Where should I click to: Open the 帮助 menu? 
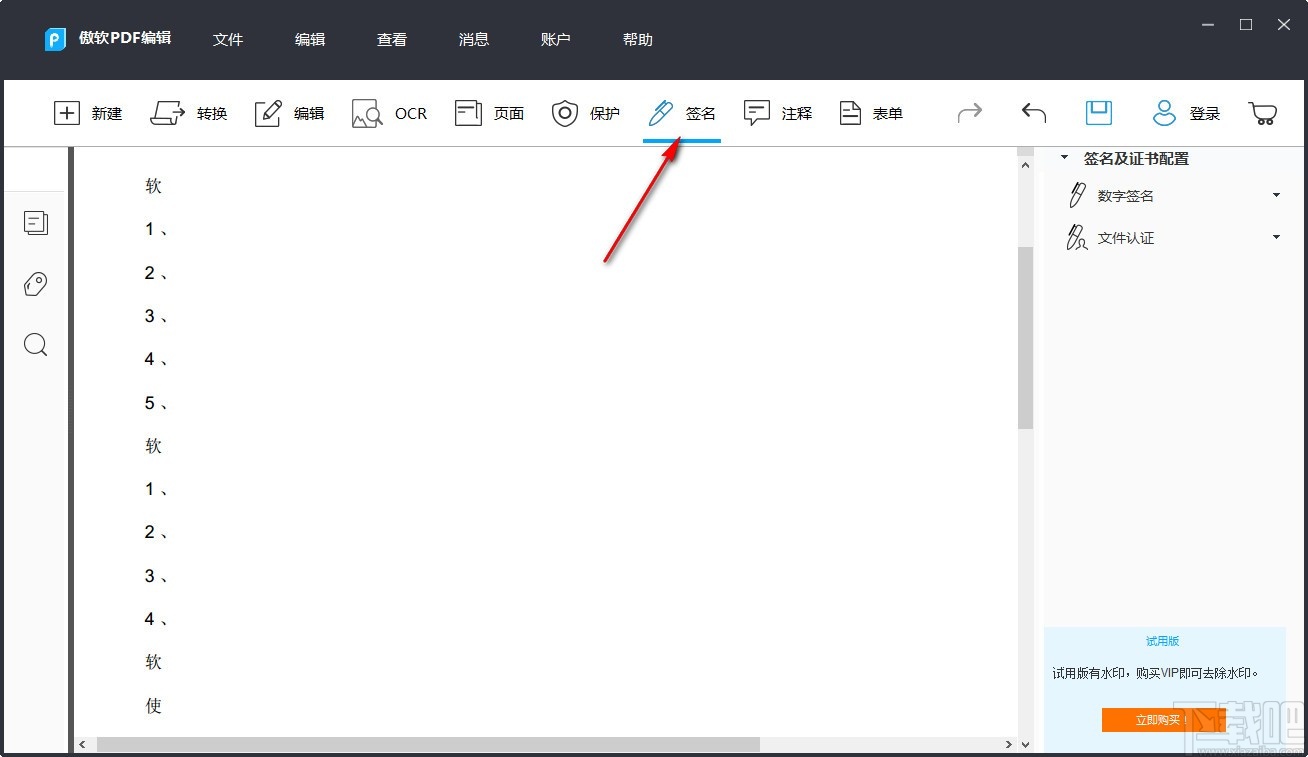point(637,40)
